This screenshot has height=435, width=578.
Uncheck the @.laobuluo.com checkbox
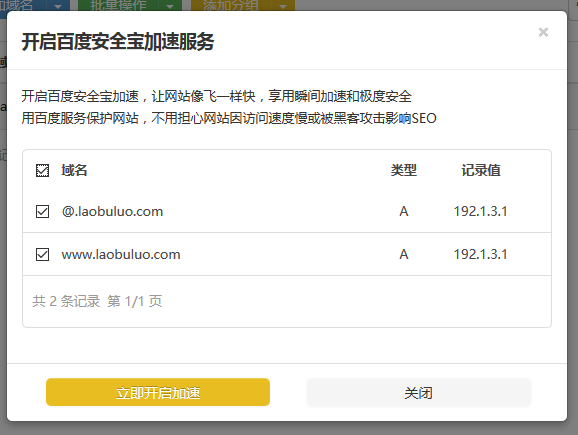pos(42,212)
